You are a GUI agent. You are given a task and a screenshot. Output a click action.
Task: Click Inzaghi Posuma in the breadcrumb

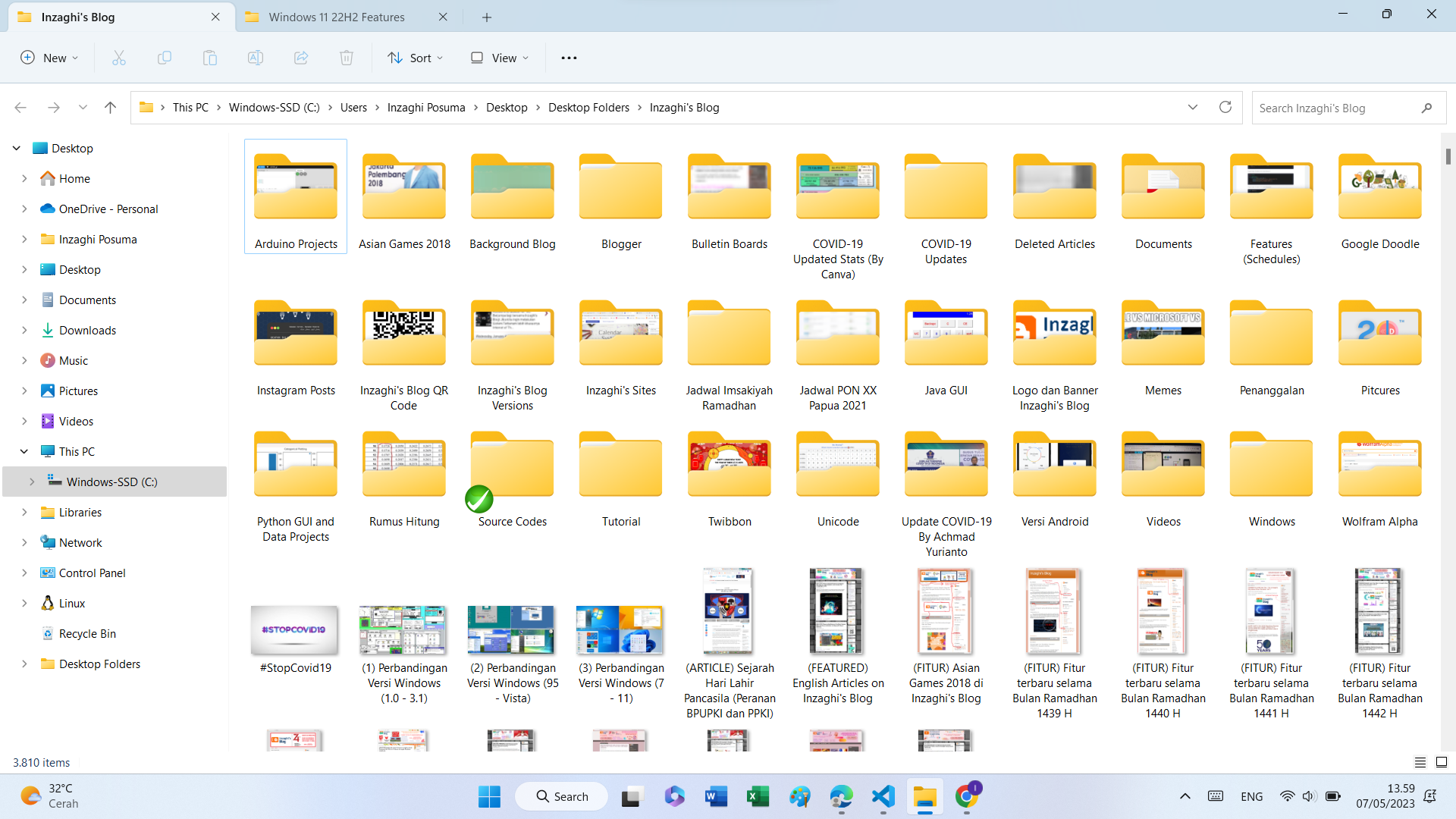click(426, 108)
